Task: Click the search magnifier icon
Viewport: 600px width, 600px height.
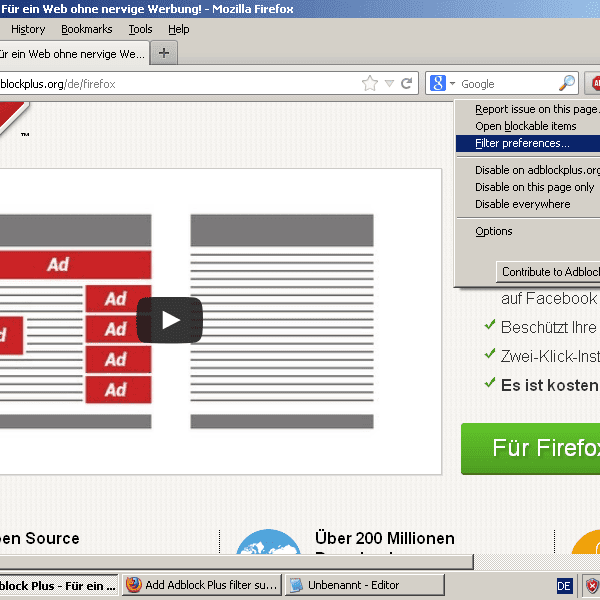Action: (x=567, y=83)
